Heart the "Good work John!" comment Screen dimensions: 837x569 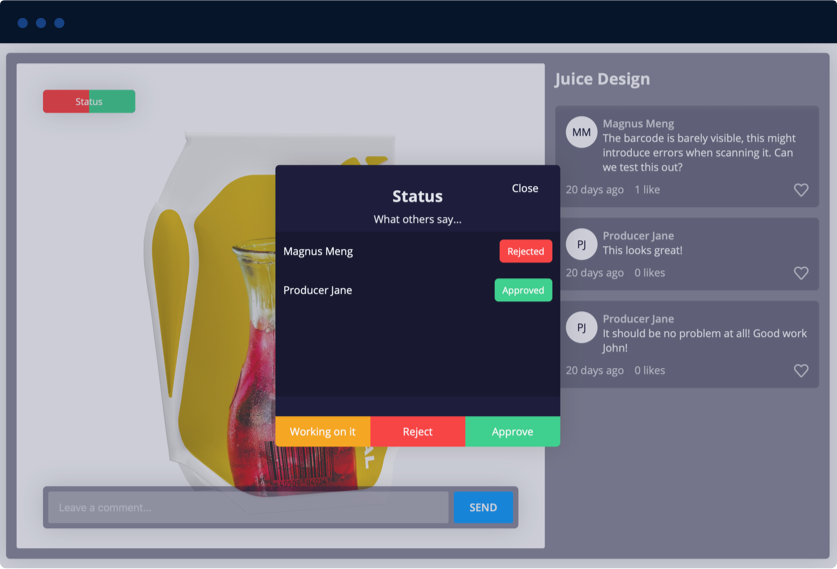pyautogui.click(x=800, y=371)
